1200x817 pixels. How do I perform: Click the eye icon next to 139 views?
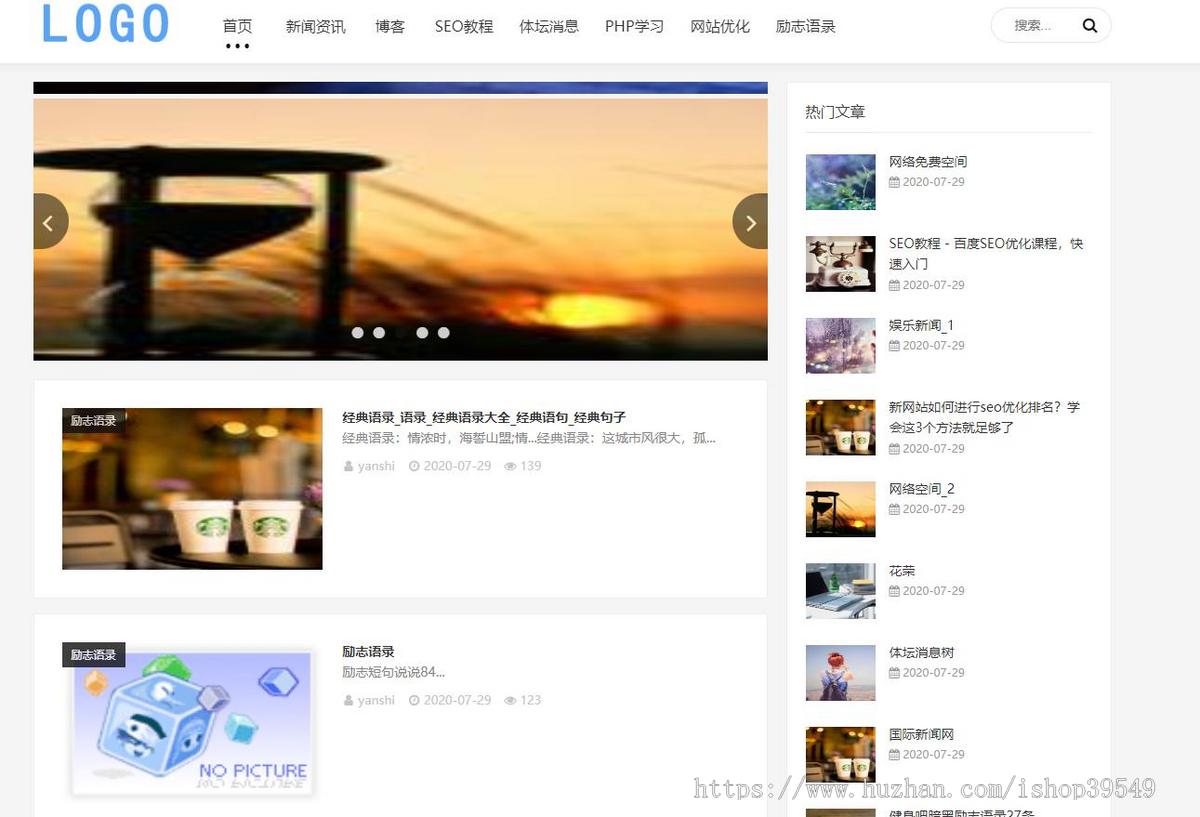[510, 466]
